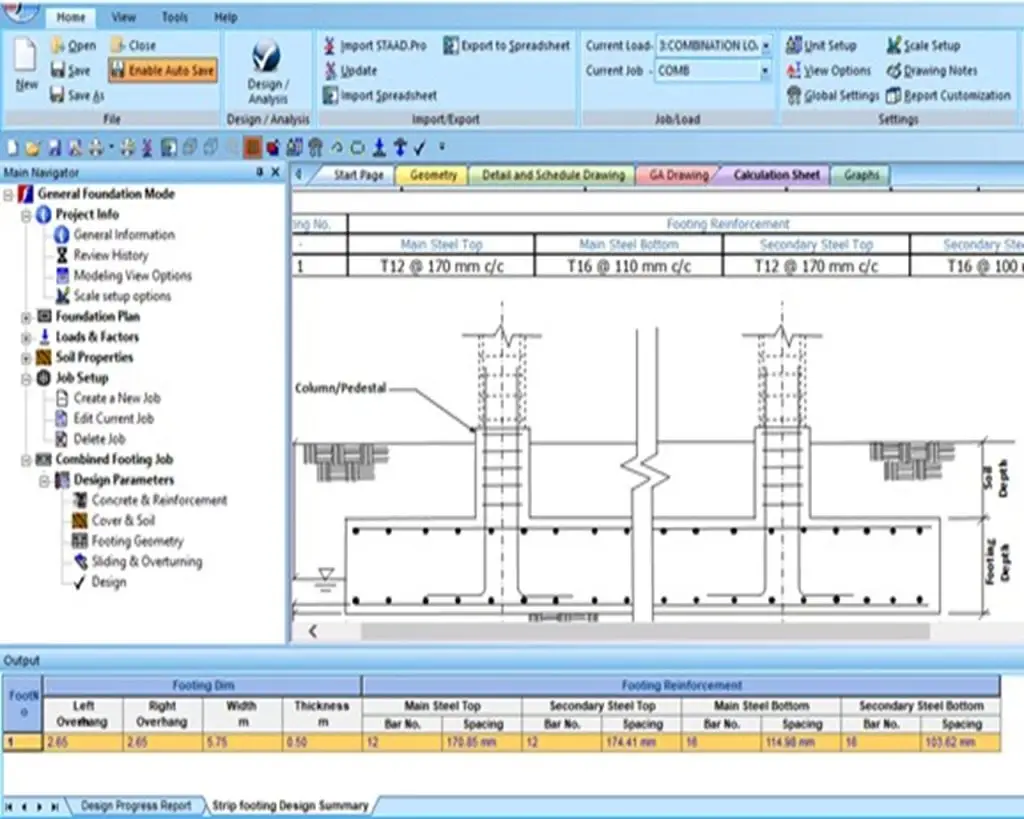Open the Current Load dropdown
This screenshot has width=1024, height=819.
coord(766,46)
